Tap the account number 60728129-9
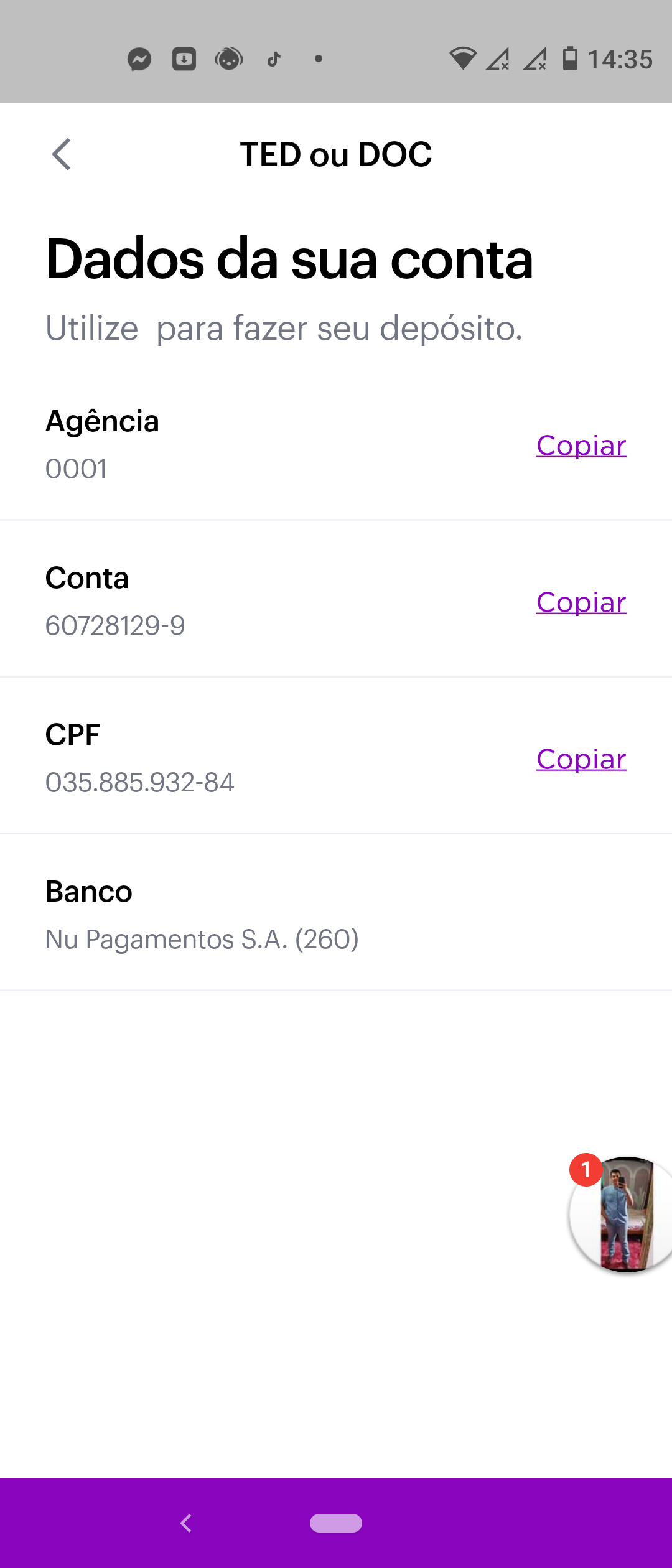 pos(115,626)
